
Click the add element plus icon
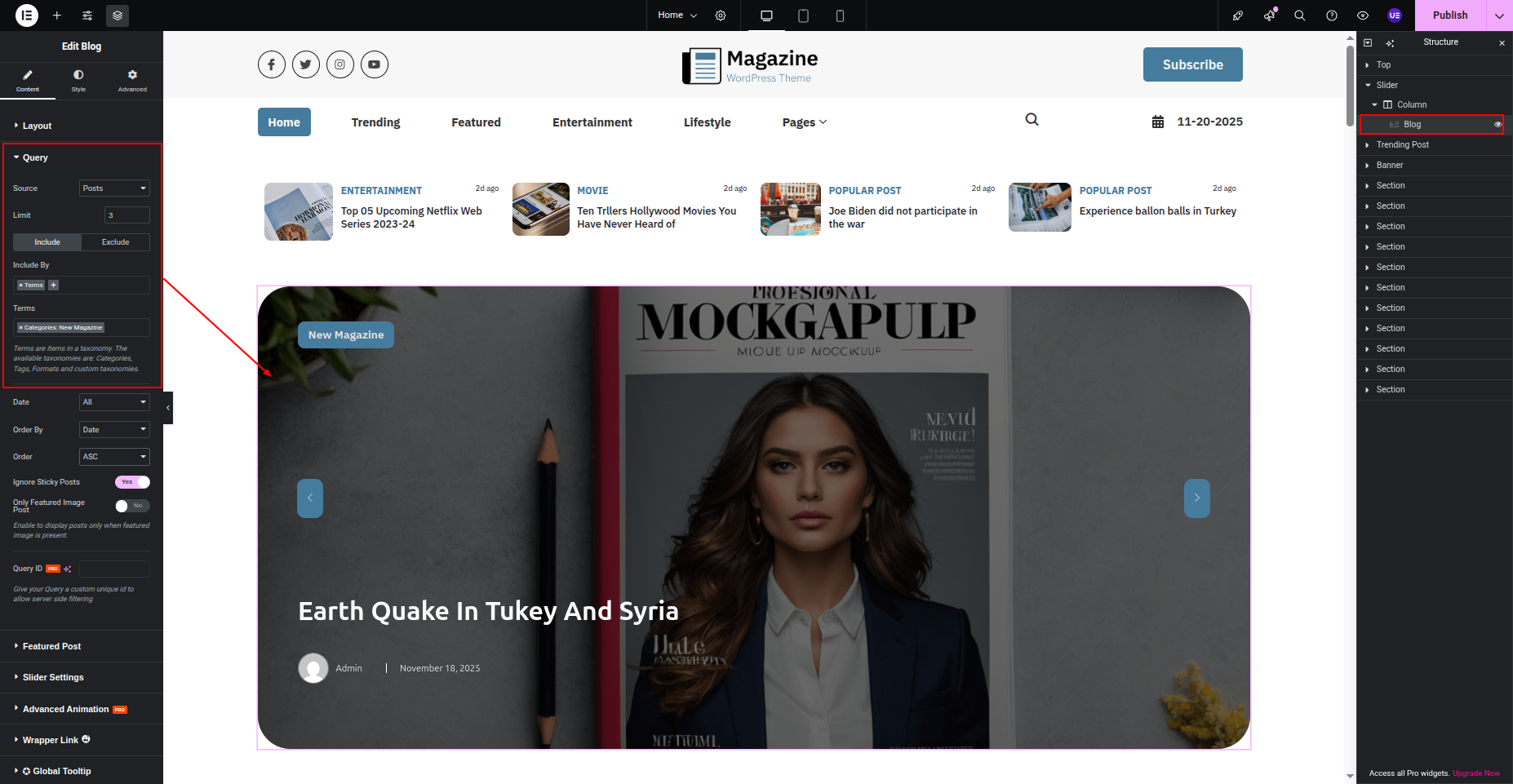(57, 16)
